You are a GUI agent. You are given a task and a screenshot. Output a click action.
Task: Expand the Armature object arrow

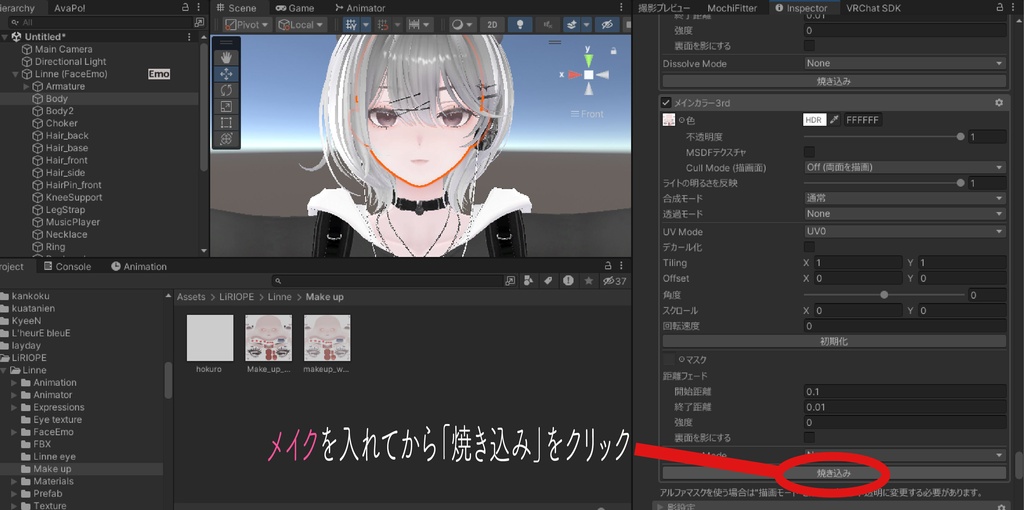point(27,86)
